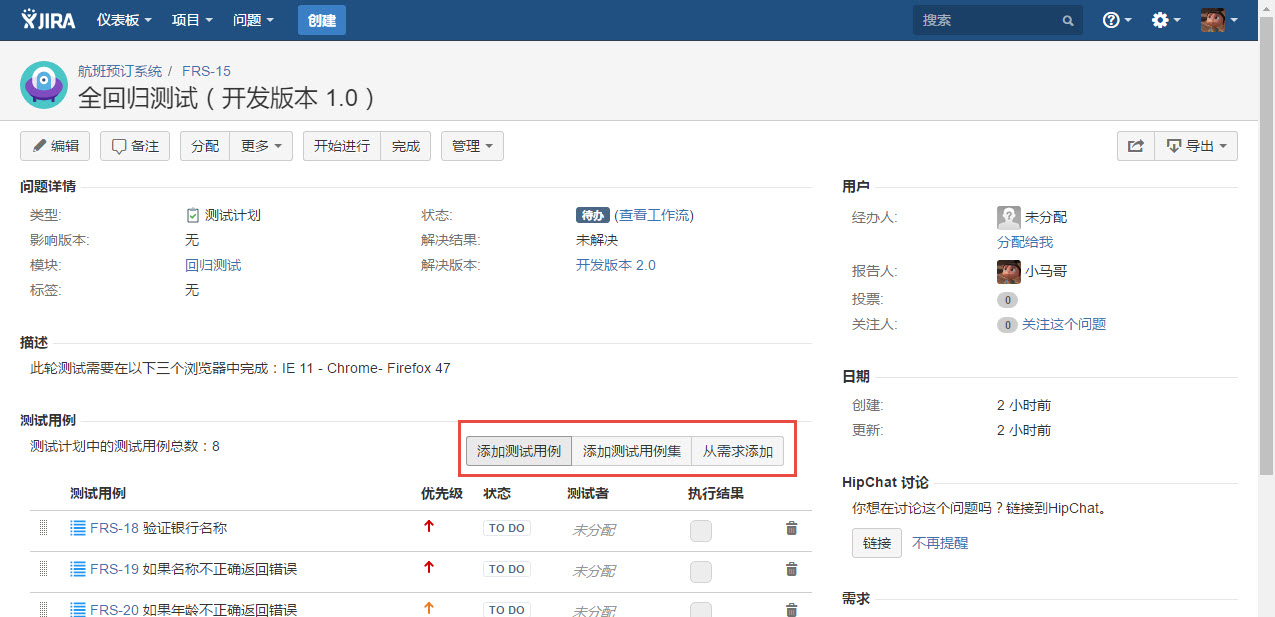Screen dimensions: 1275x617
Task: Open the 回归测试 component link
Action: (x=213, y=265)
